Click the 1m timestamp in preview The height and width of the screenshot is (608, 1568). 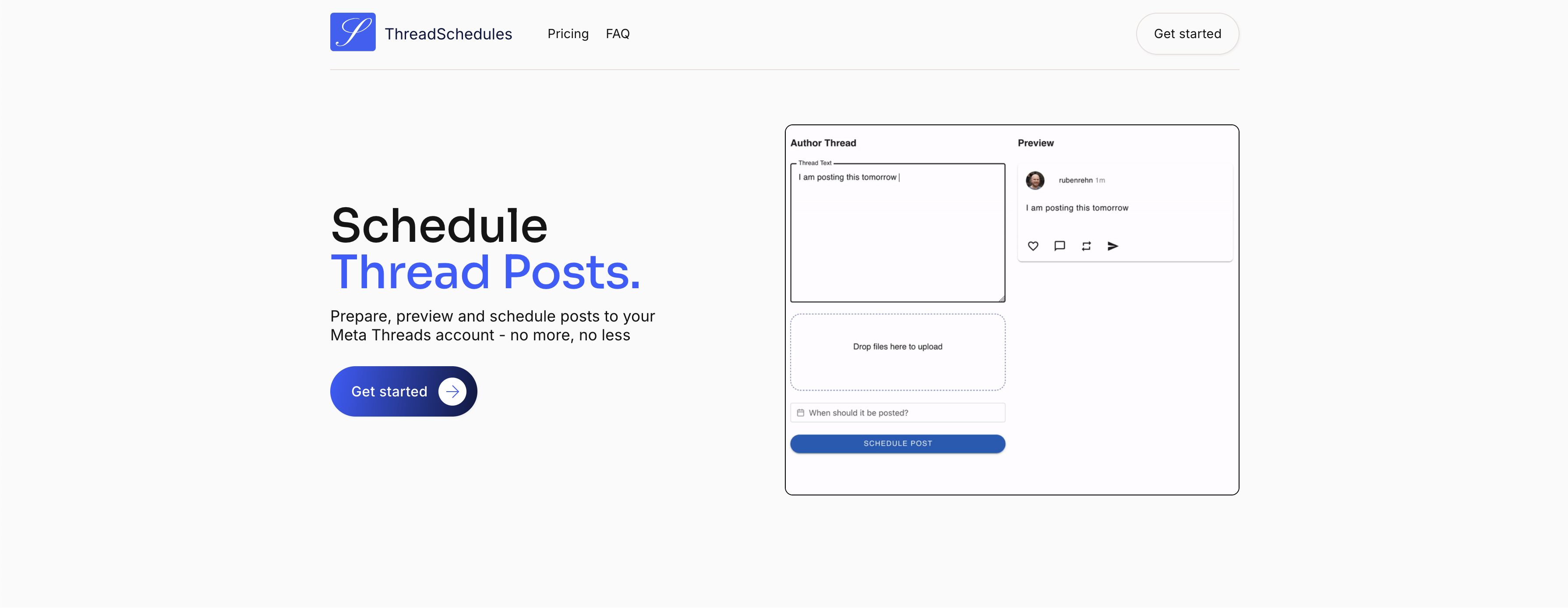1100,180
